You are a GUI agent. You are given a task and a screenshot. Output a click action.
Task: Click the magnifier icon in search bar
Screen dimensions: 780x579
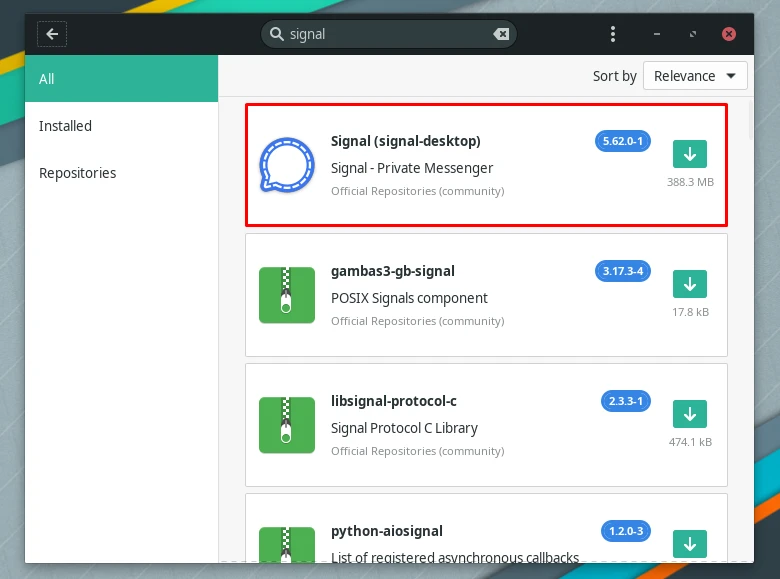(277, 34)
